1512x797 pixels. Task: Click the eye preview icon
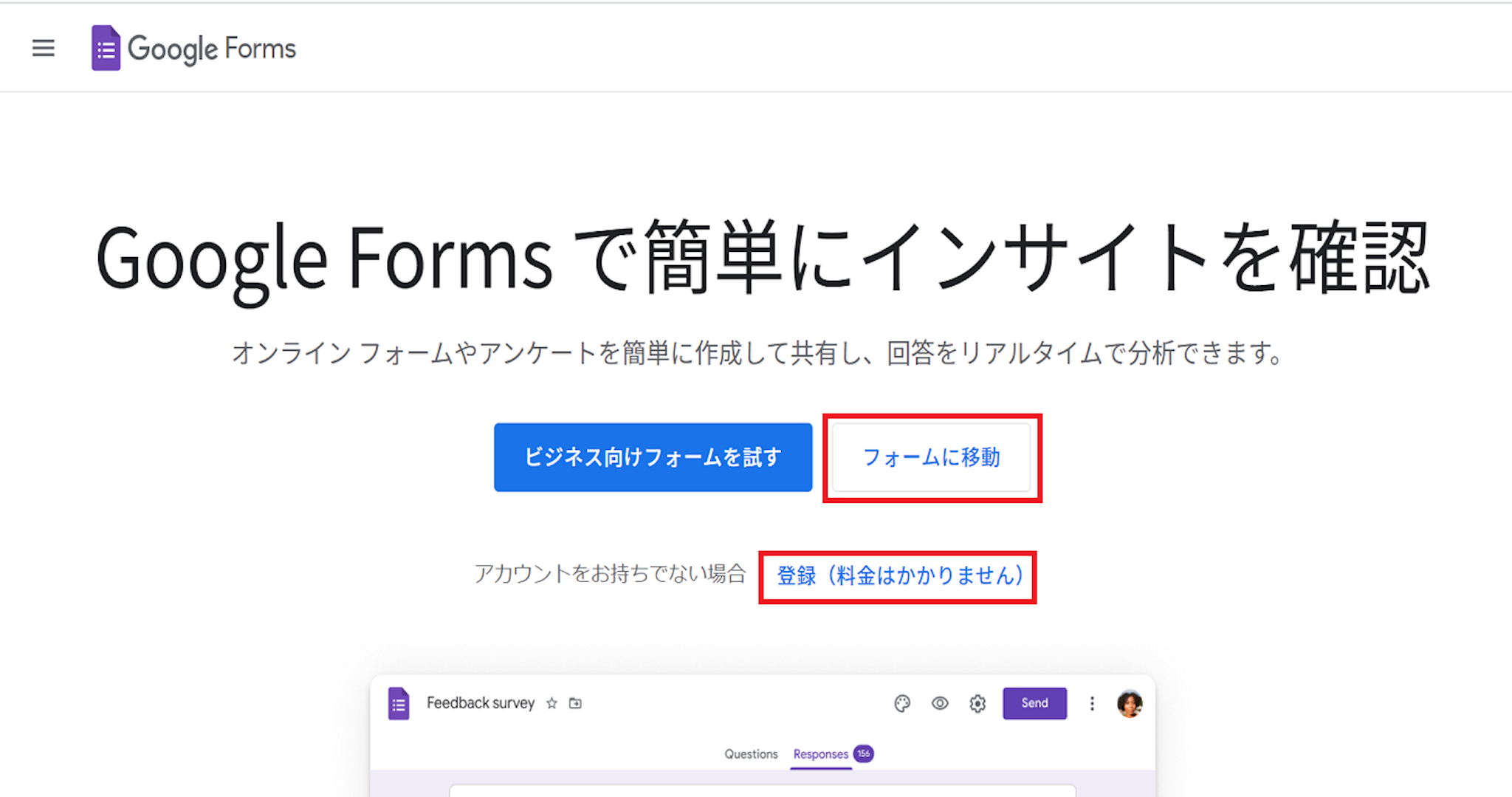coord(940,703)
